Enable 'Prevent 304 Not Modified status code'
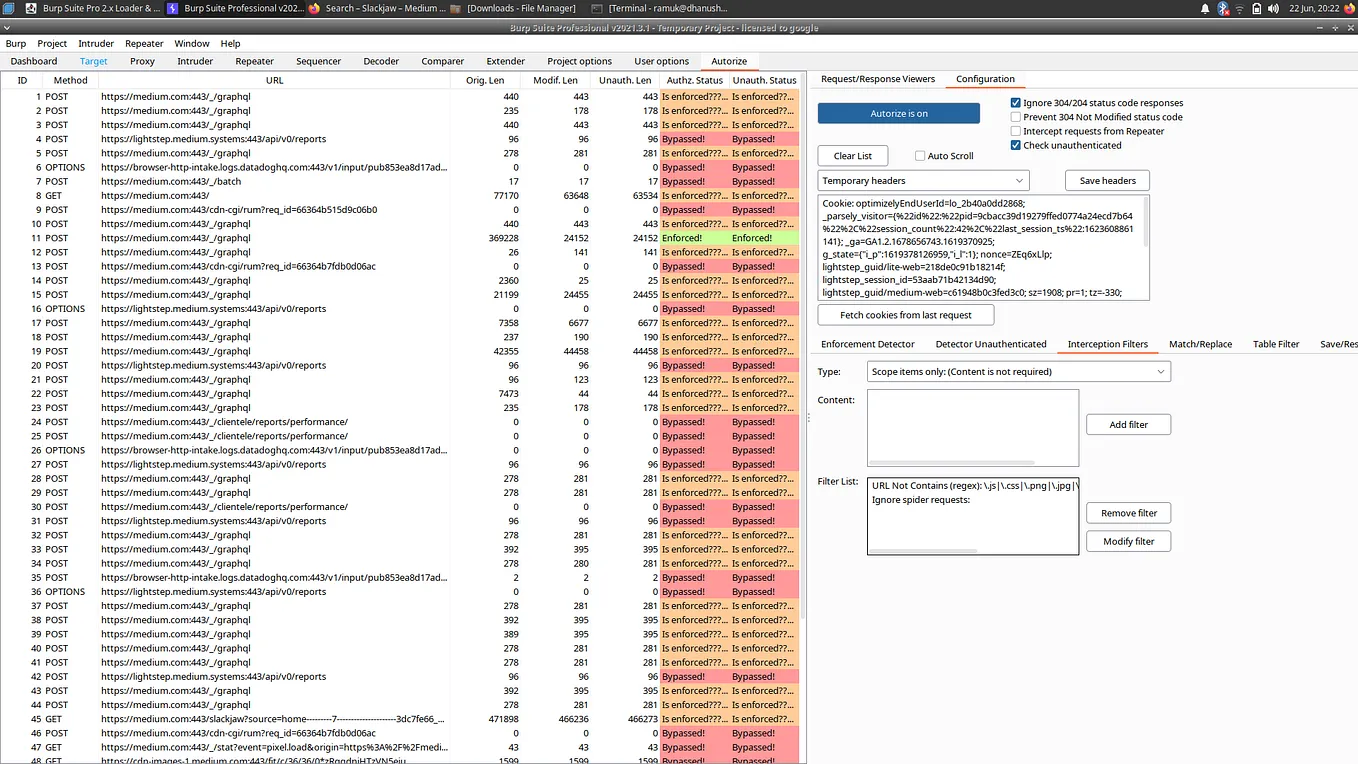The height and width of the screenshot is (764, 1358). point(1015,116)
